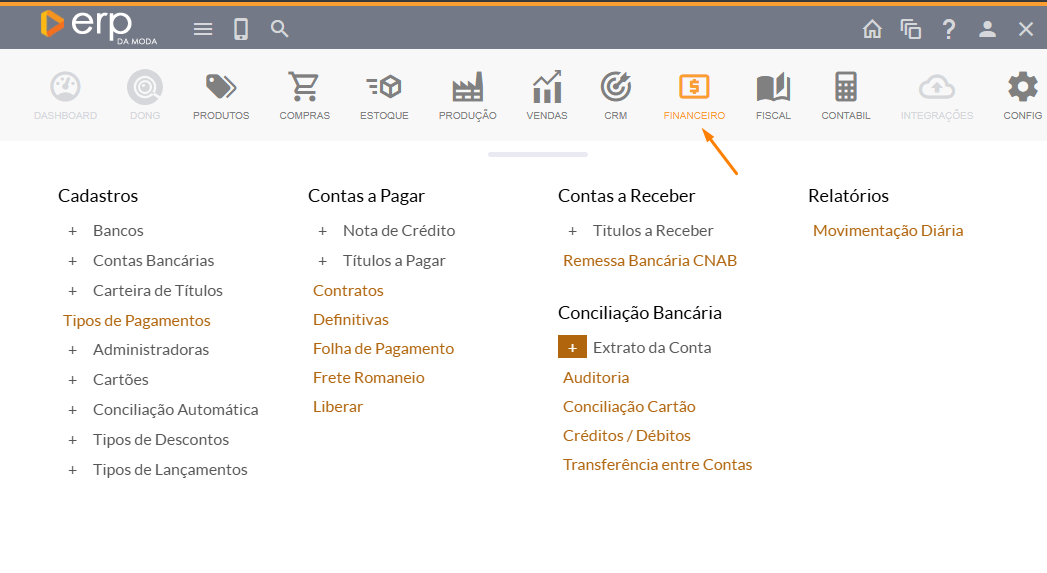Select the Financeiro module tab
The width and height of the screenshot is (1047, 573).
[694, 96]
